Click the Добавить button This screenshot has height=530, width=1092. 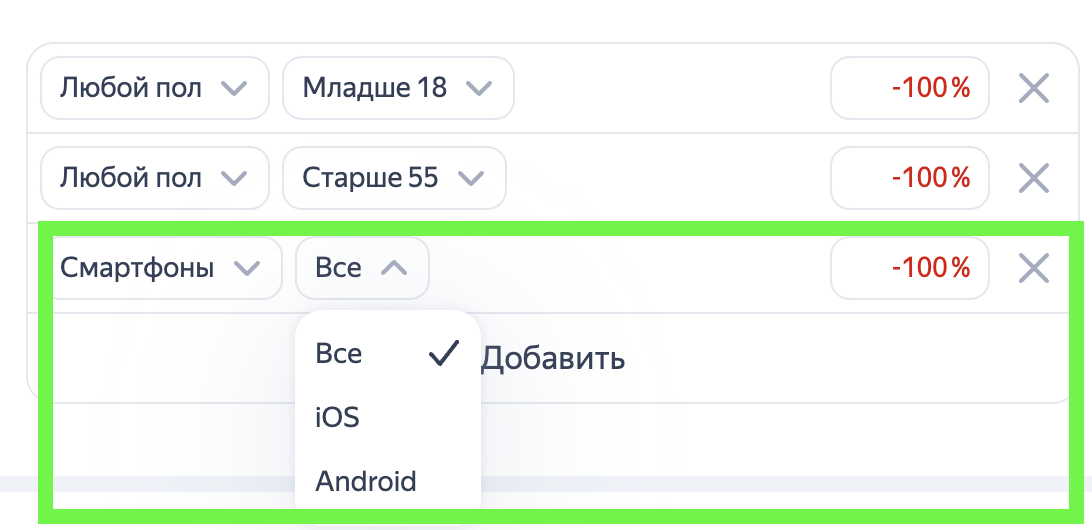(x=553, y=358)
